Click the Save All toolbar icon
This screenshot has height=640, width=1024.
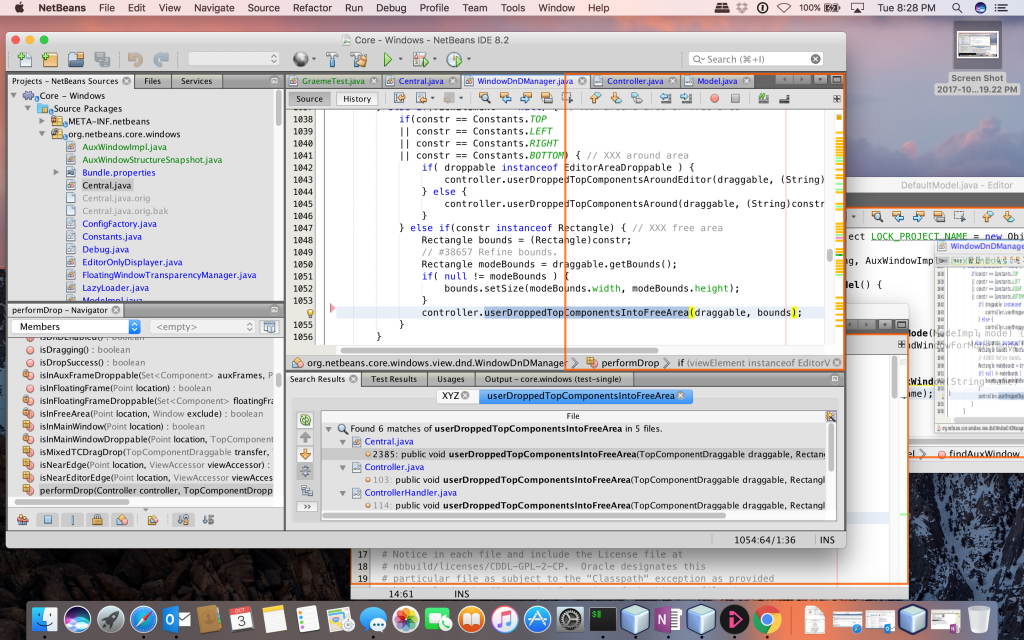(x=102, y=59)
